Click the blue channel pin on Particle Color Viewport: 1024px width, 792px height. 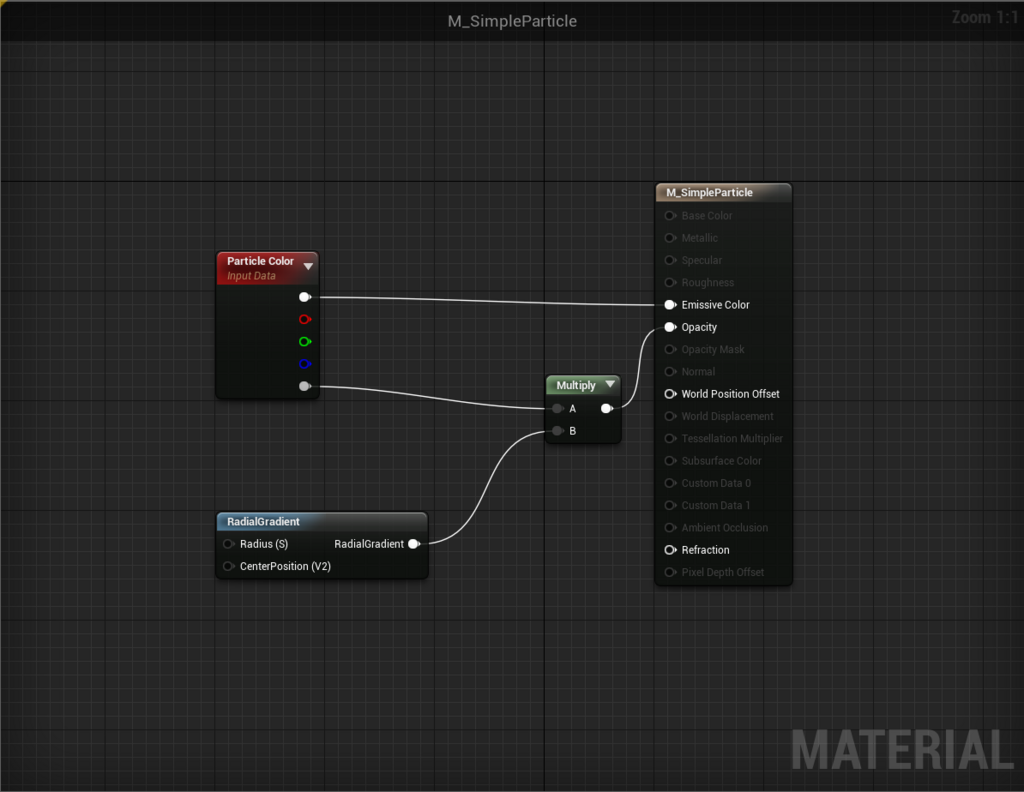pyautogui.click(x=304, y=364)
